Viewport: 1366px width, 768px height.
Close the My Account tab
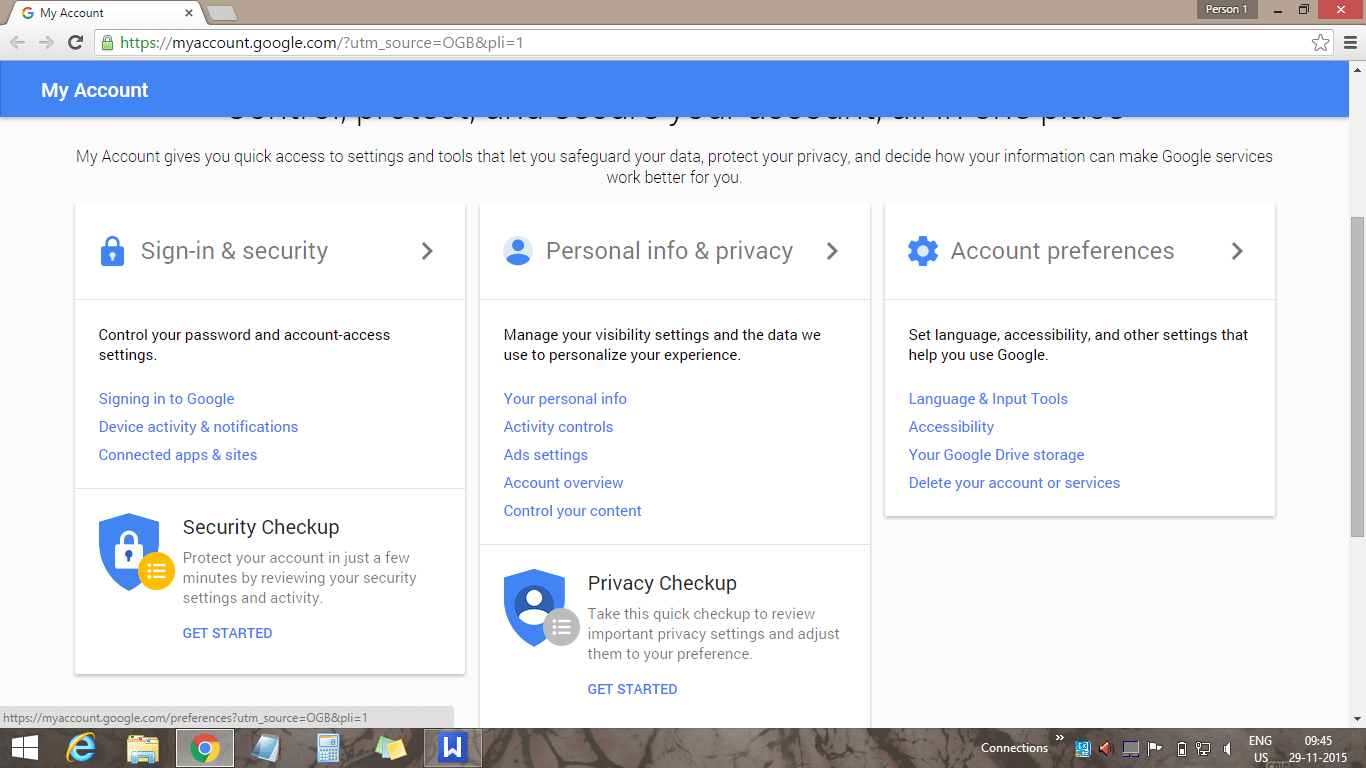pyautogui.click(x=188, y=13)
